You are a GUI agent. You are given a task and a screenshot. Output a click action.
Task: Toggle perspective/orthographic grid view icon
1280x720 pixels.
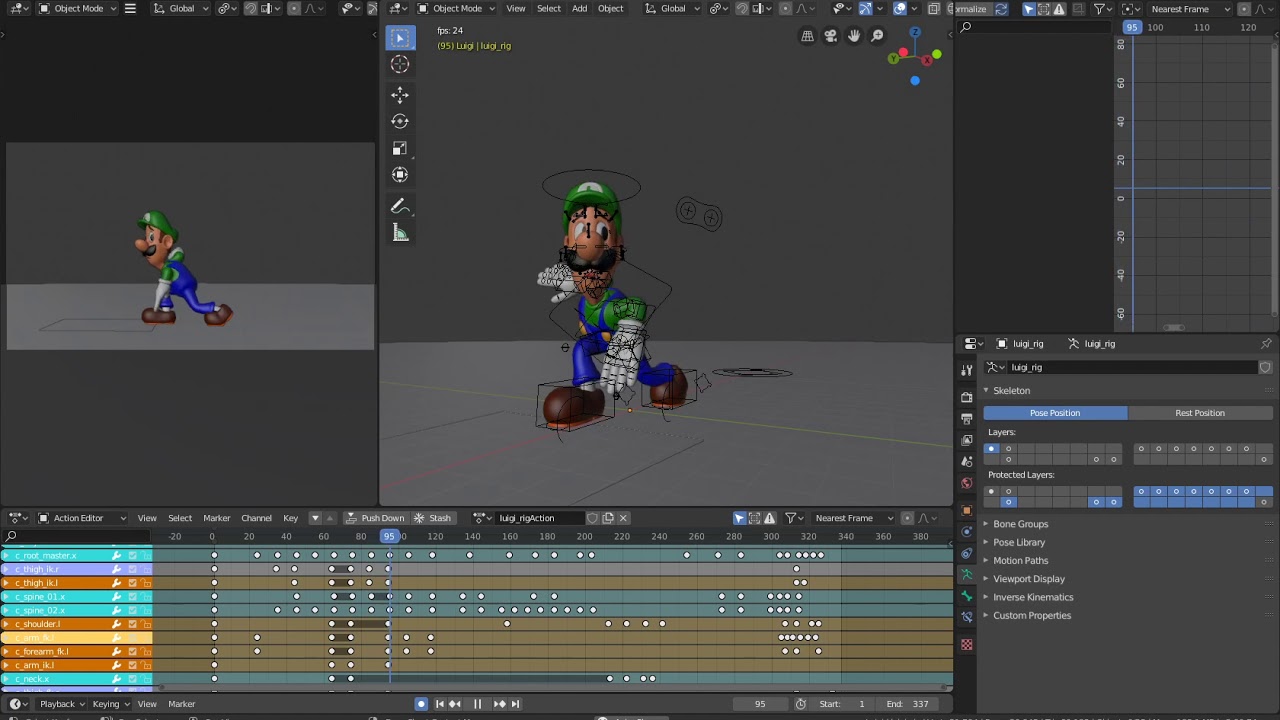(x=807, y=36)
